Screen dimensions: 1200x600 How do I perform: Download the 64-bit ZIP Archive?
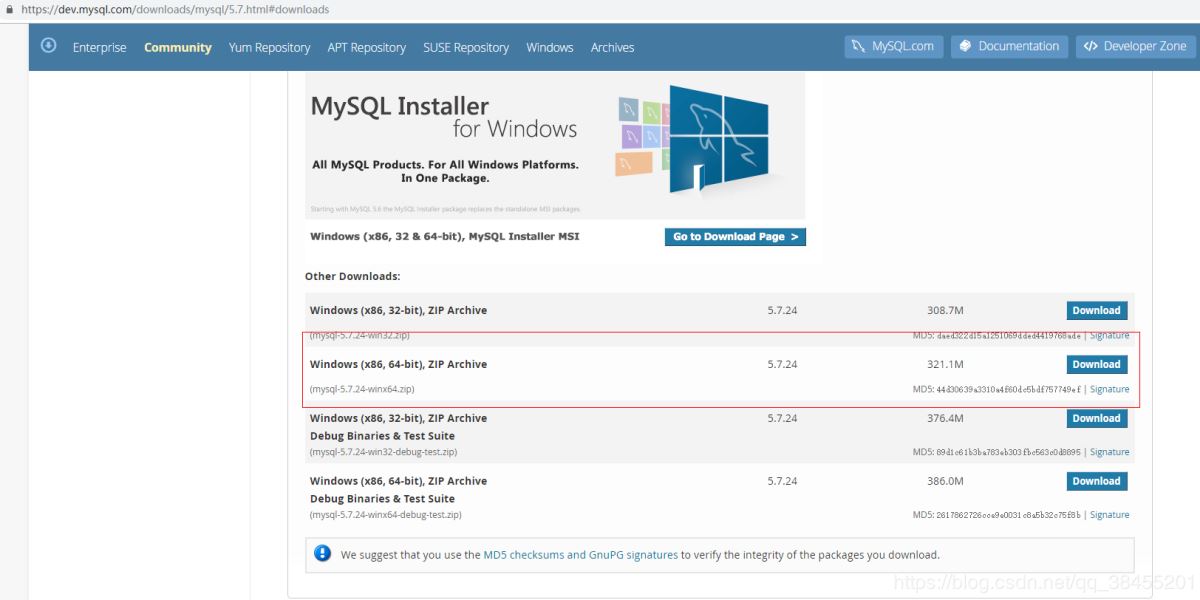[1096, 364]
